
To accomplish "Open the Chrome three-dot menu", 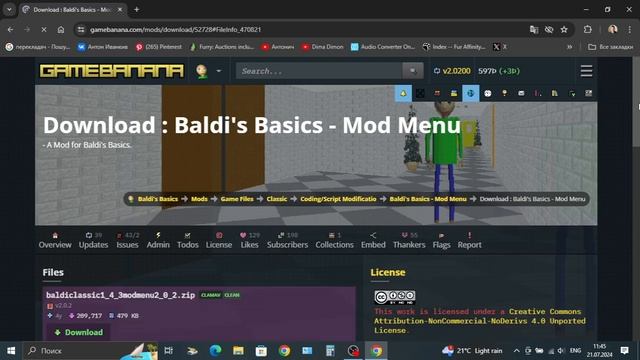I will 630,29.
